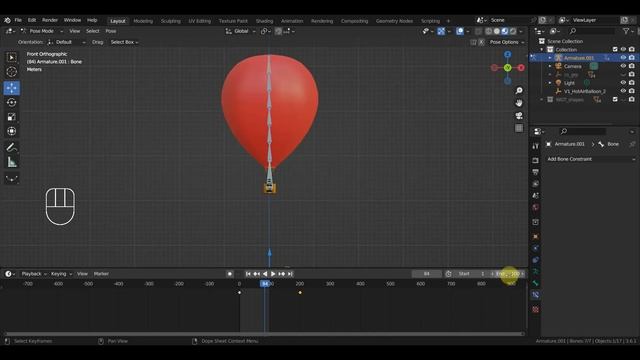Screen dimensions: 640x360
Task: Select the Move tool
Action: click(x=11, y=88)
